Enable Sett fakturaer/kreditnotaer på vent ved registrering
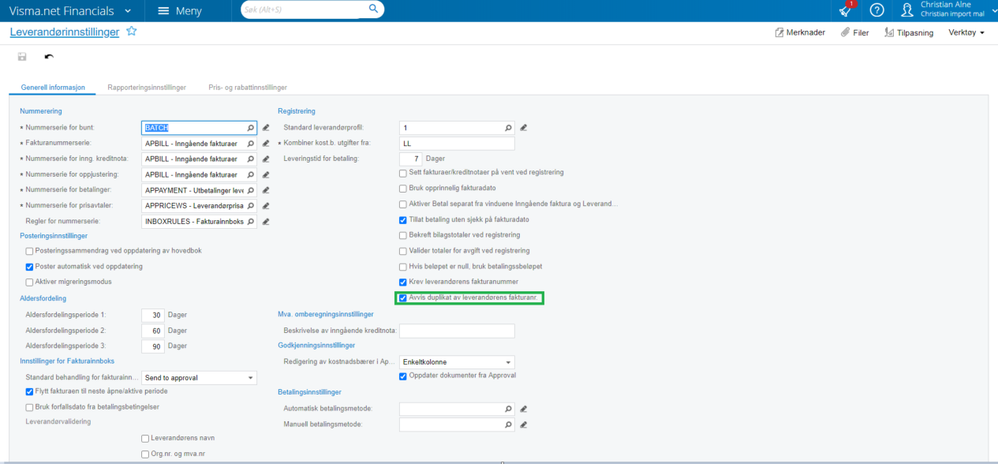 (402, 172)
